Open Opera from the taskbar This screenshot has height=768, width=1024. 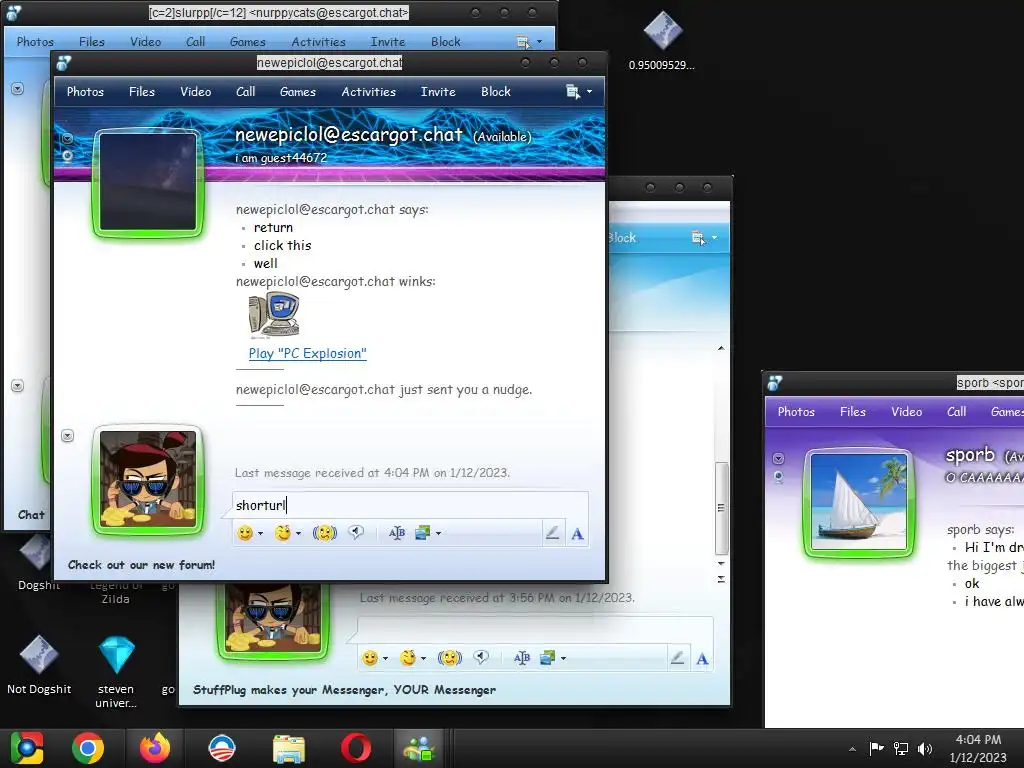coord(356,748)
